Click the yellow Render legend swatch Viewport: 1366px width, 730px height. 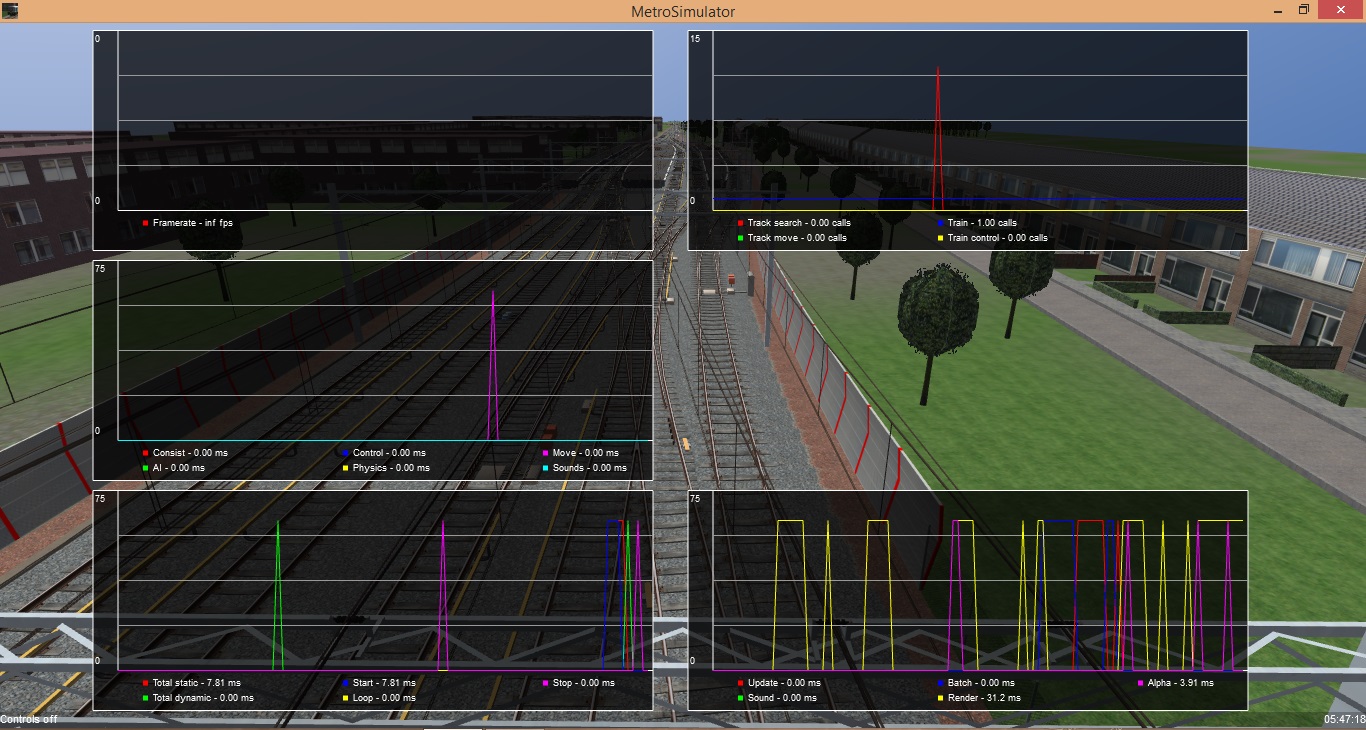941,698
